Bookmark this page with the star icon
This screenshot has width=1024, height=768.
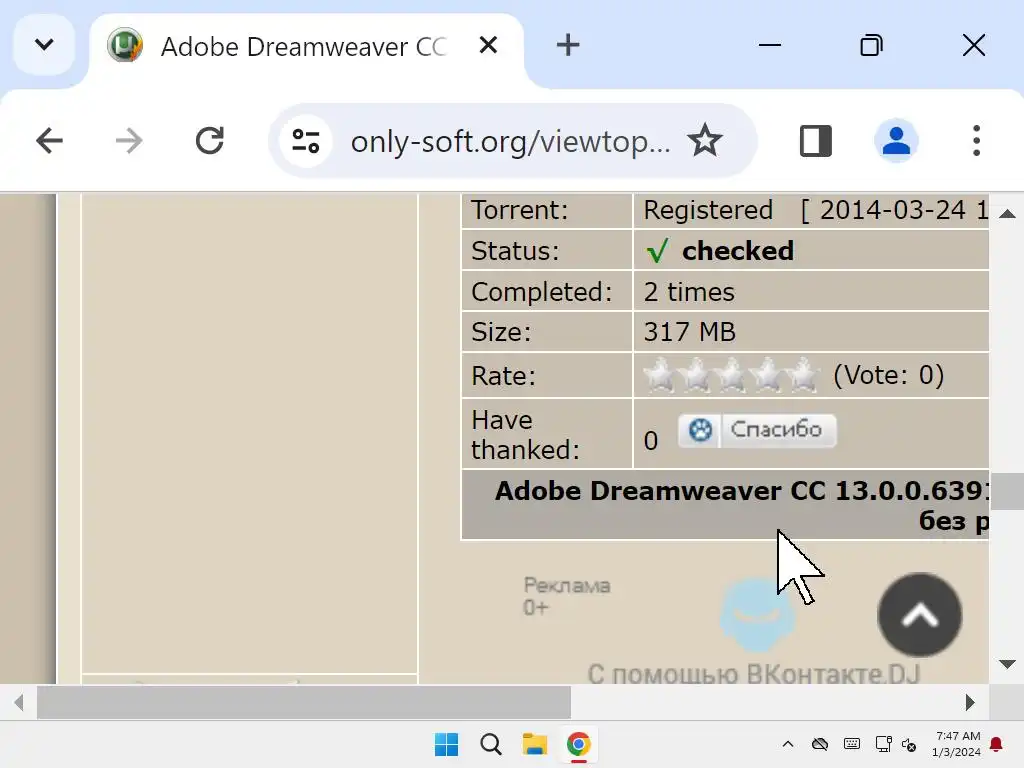tap(705, 140)
